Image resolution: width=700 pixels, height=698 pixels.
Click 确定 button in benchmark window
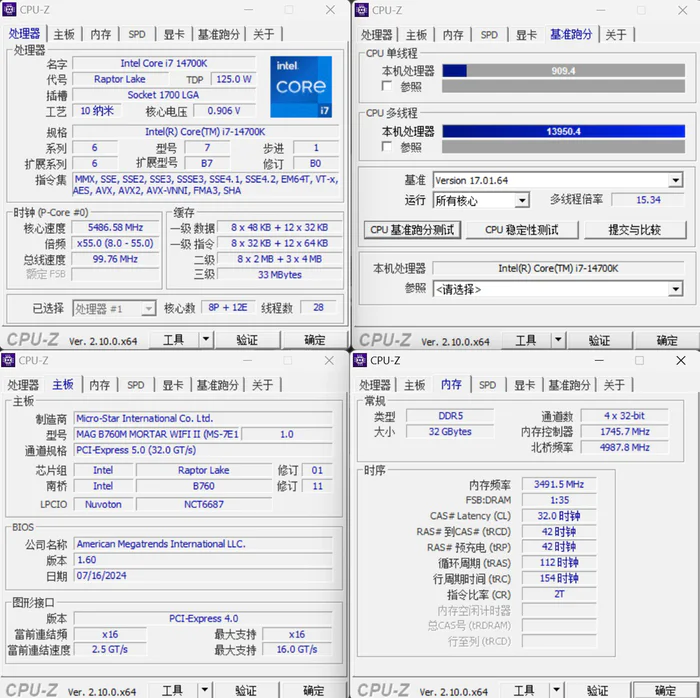(667, 341)
